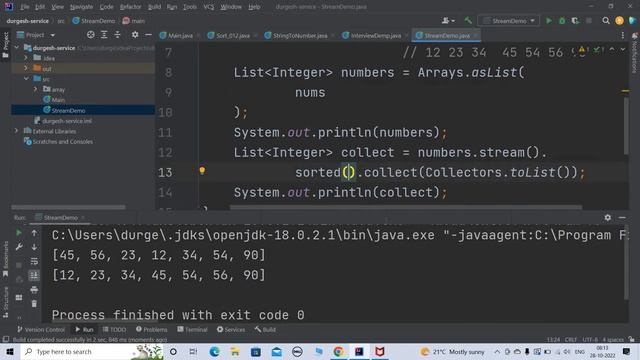This screenshot has width=640, height=360.
Task: Toggle the Project side tool window stripe
Action: [x=5, y=44]
